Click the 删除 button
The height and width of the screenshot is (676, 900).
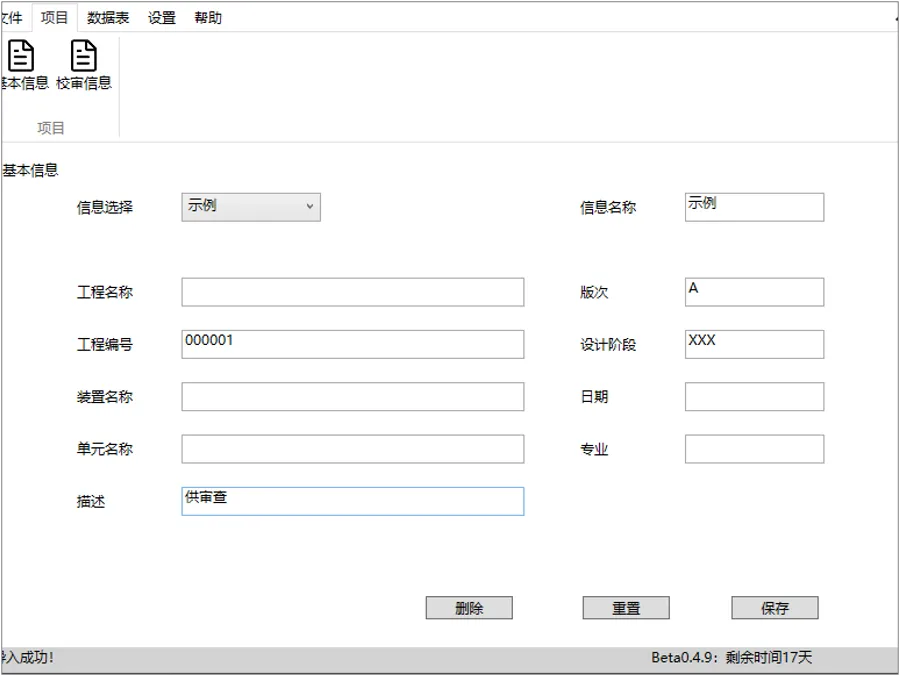click(469, 608)
